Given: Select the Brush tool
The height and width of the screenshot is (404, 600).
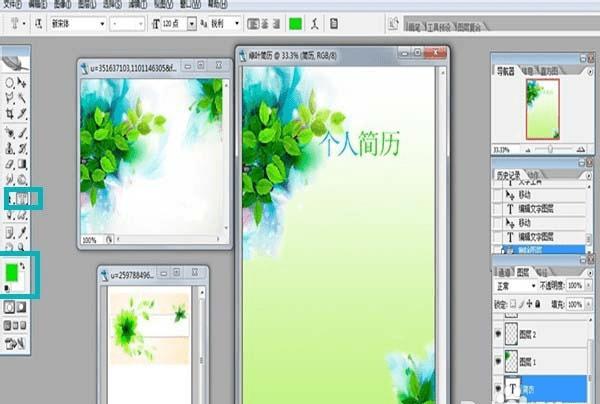Looking at the screenshot, I should pyautogui.click(x=22, y=133).
